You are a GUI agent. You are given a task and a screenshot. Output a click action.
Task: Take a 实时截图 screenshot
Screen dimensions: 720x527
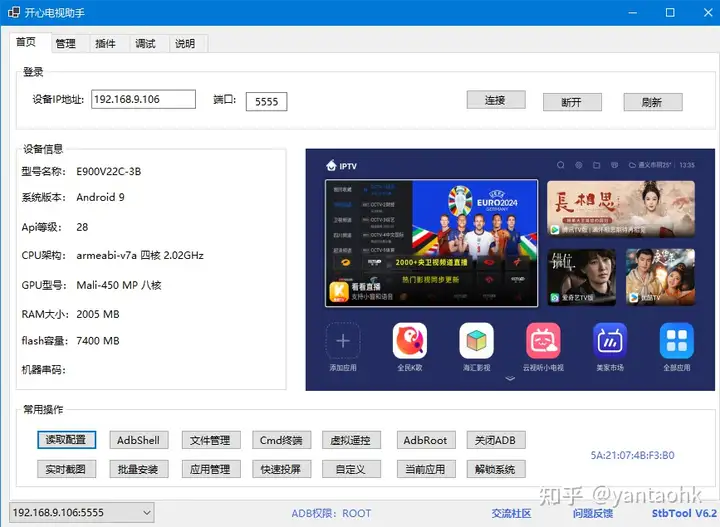[66, 469]
